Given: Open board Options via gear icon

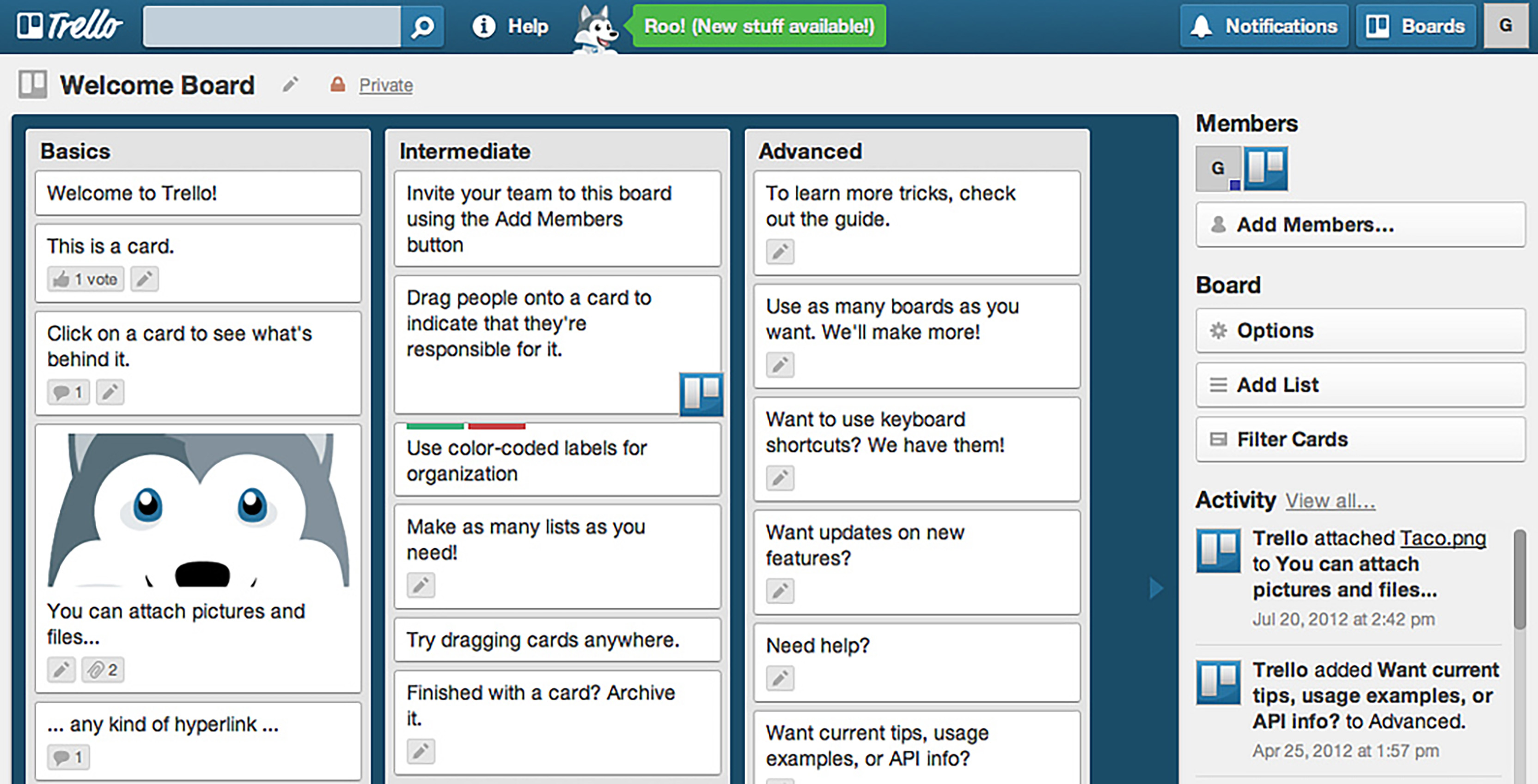Looking at the screenshot, I should click(x=1219, y=330).
